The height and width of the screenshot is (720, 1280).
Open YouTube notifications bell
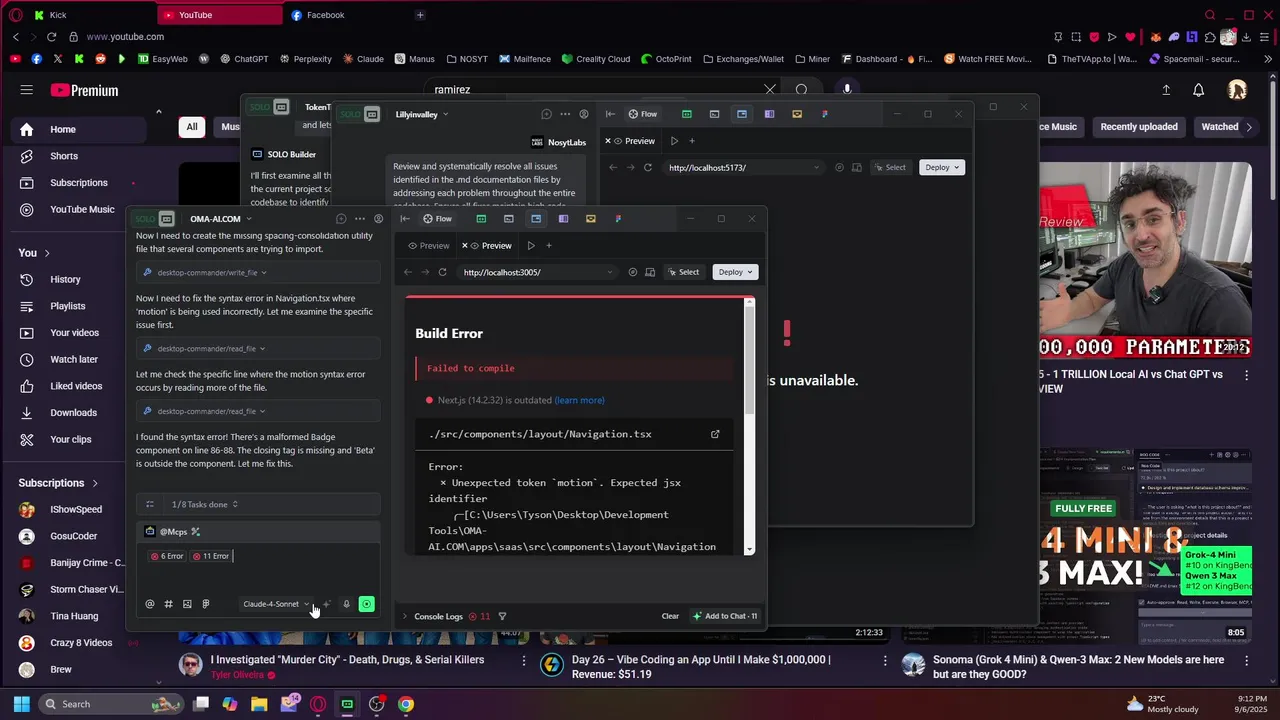click(x=1198, y=90)
